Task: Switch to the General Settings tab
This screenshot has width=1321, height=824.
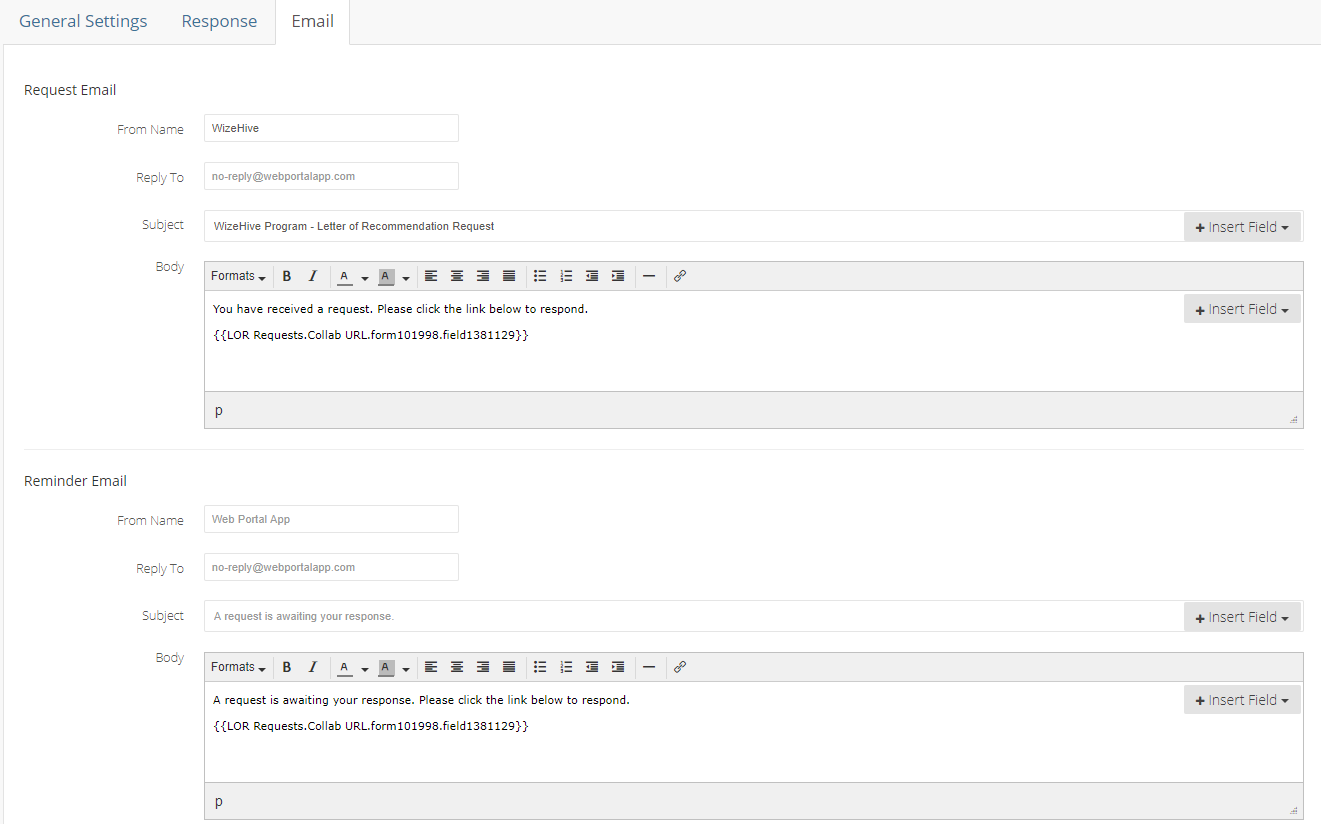Action: tap(83, 21)
